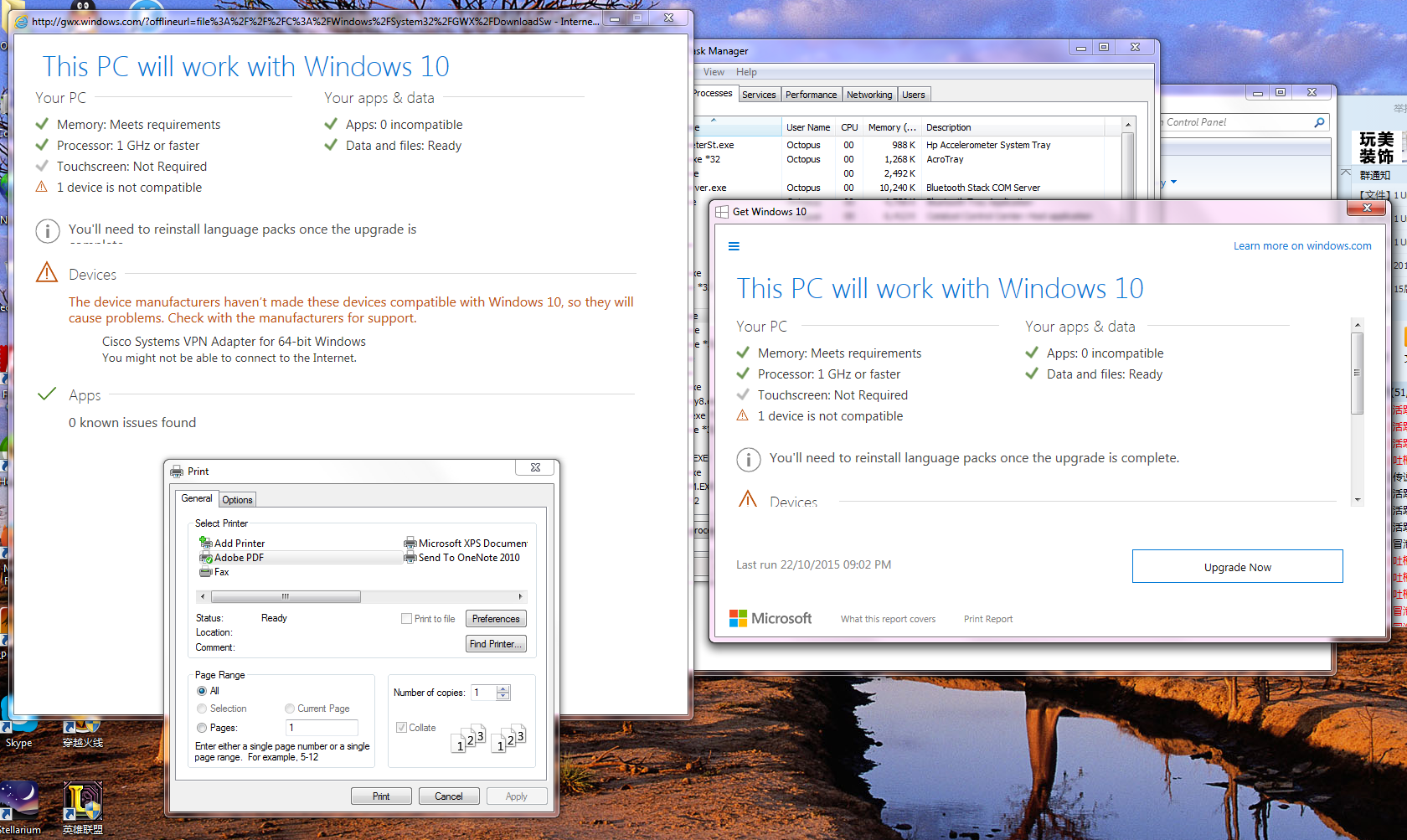Select Send To OneNote 2010 printer
This screenshot has height=840, width=1407.
click(x=462, y=558)
